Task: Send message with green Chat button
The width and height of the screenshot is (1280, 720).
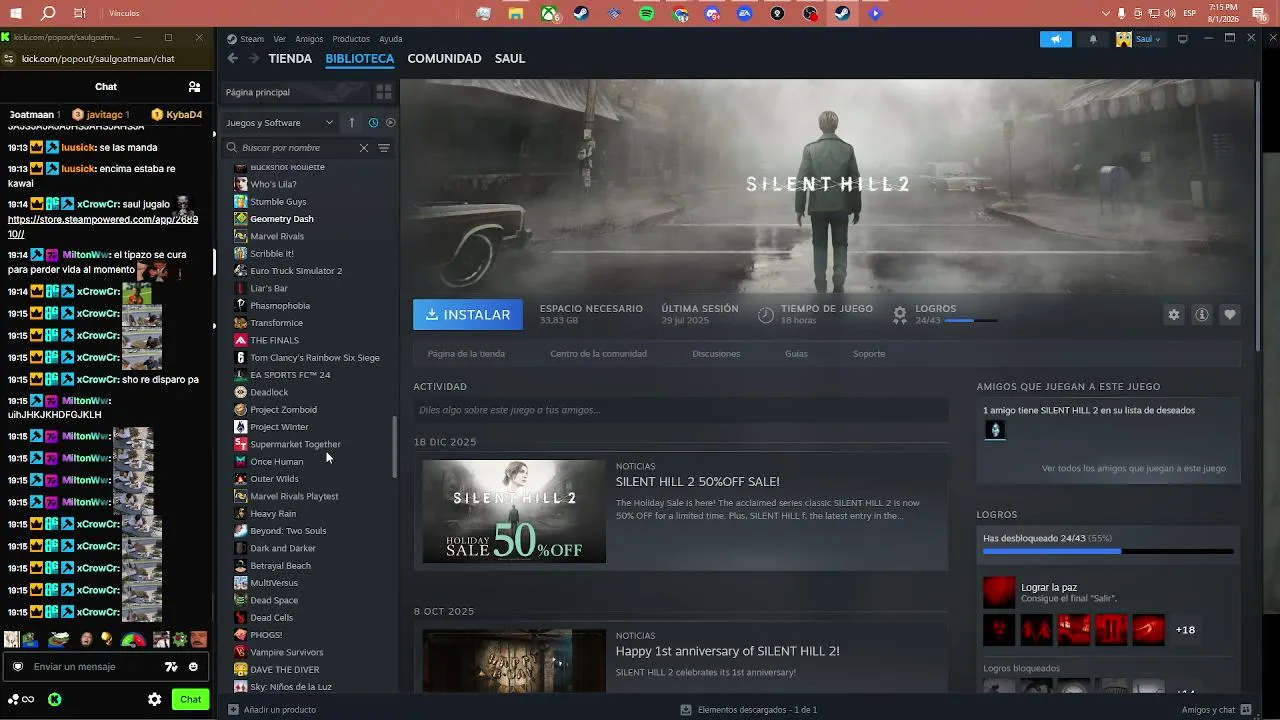Action: click(190, 700)
